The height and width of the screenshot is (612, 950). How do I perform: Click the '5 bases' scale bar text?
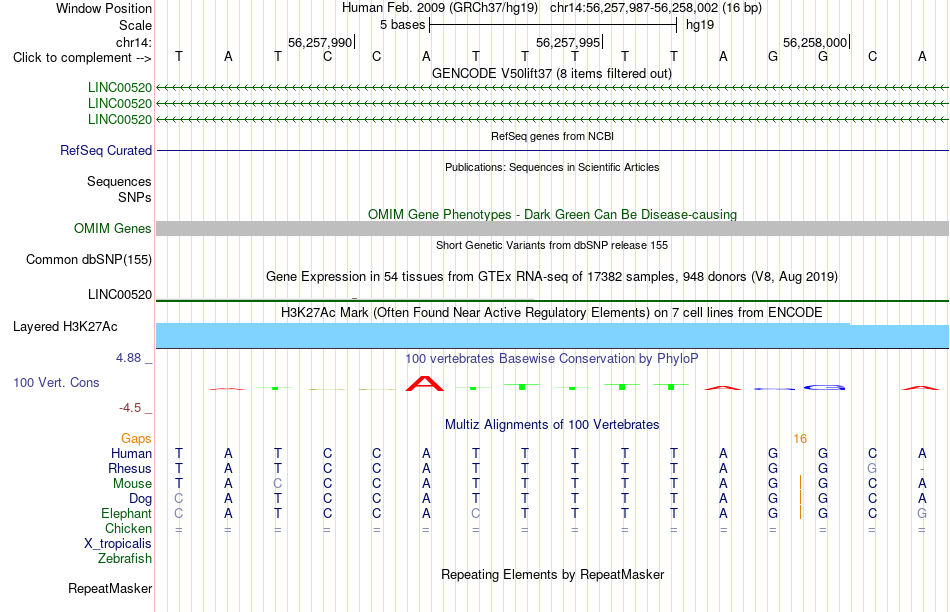point(402,25)
